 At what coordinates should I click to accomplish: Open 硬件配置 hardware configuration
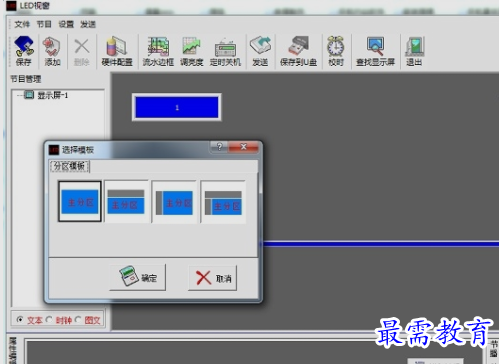[x=117, y=51]
